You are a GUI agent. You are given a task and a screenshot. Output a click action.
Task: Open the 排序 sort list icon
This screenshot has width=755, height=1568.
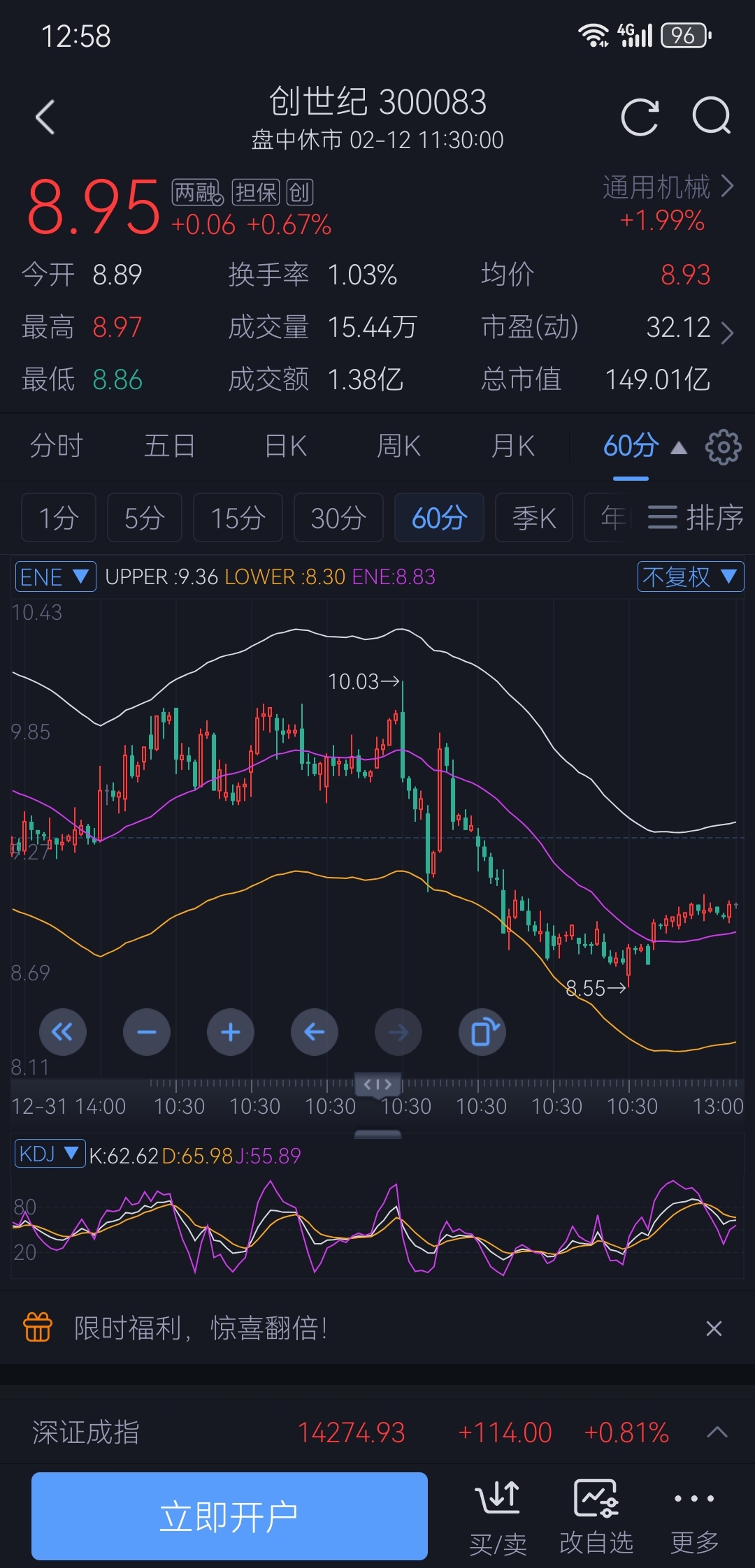pyautogui.click(x=695, y=518)
